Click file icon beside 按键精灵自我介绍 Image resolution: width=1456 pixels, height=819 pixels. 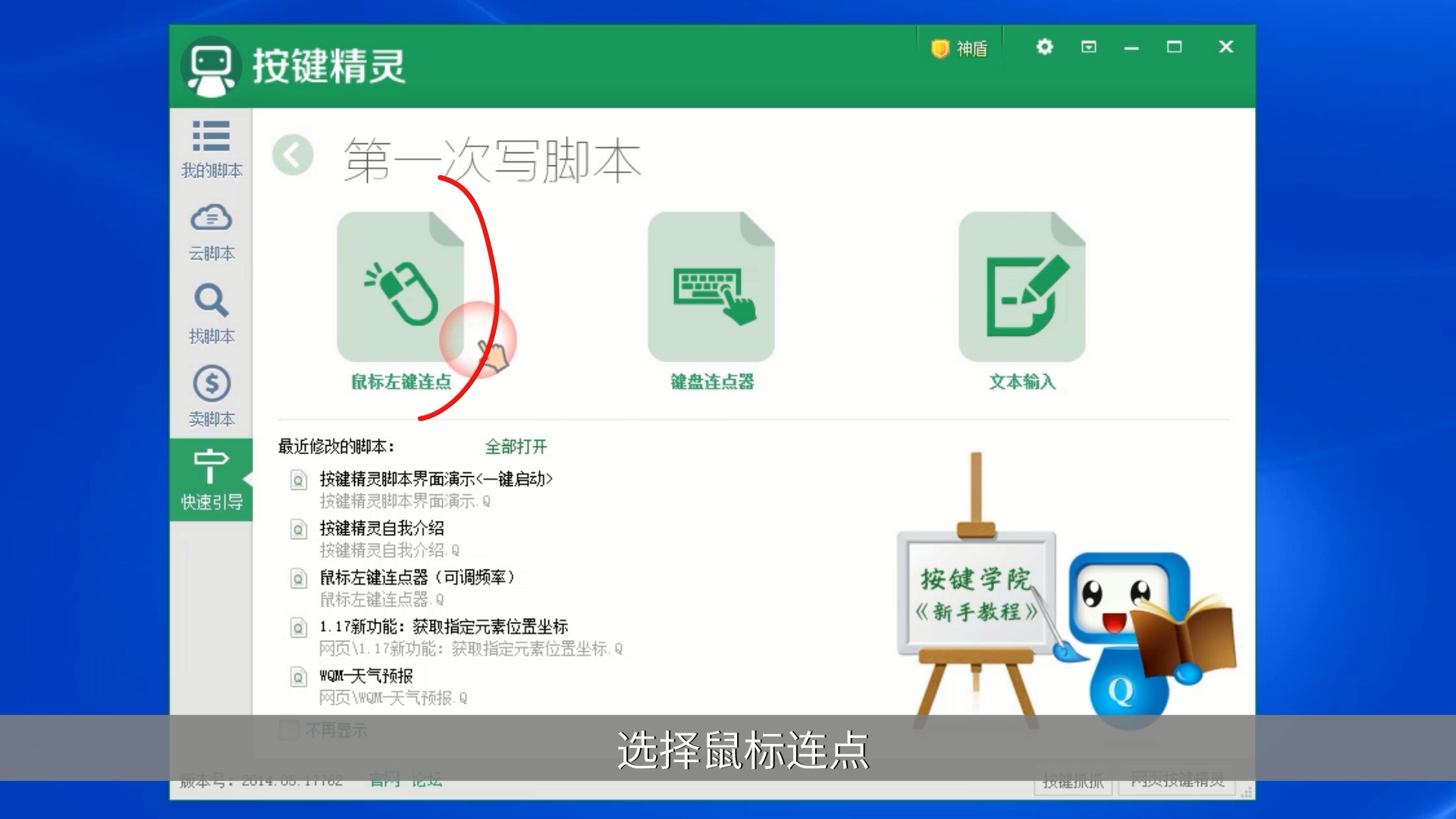tap(299, 529)
